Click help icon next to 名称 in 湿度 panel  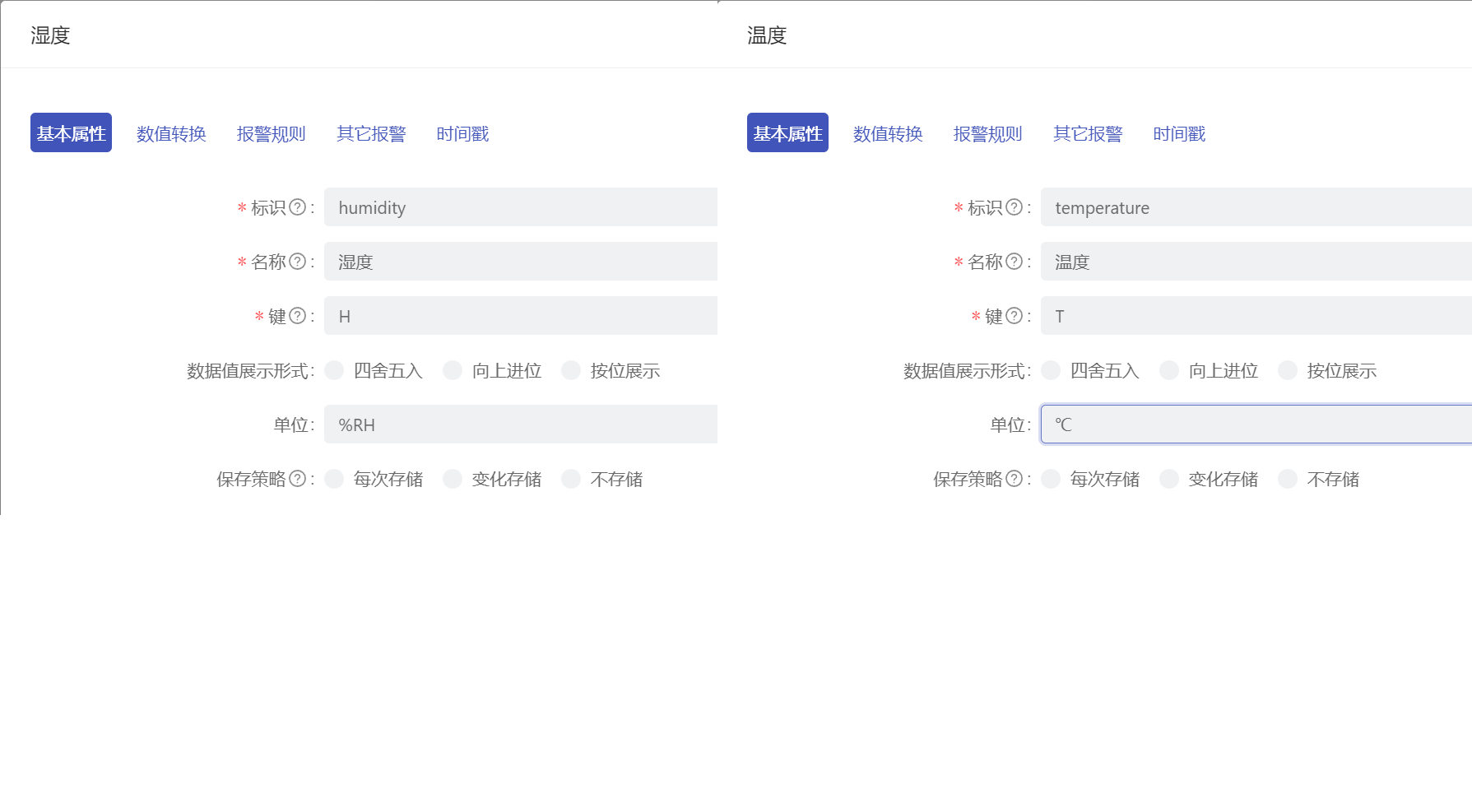click(x=298, y=262)
